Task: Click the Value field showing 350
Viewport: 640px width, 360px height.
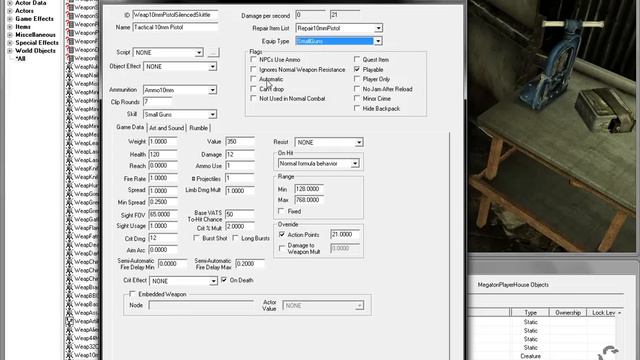Action: coord(240,142)
